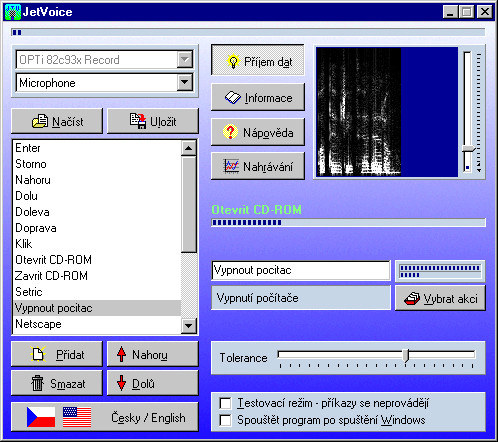The height and width of the screenshot is (442, 498).
Task: Click the green Otevrit CD-ROM recognized label
Action: point(256,210)
